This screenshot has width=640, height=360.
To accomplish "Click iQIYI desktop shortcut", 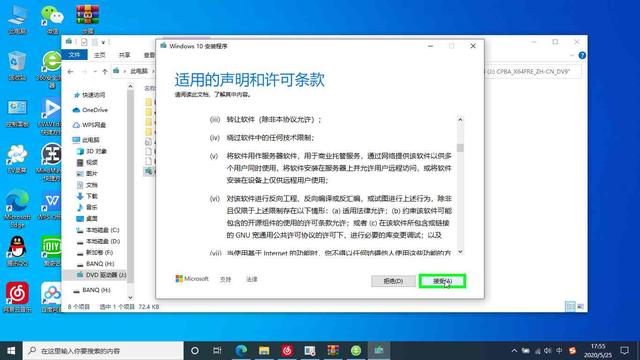I will [51, 251].
